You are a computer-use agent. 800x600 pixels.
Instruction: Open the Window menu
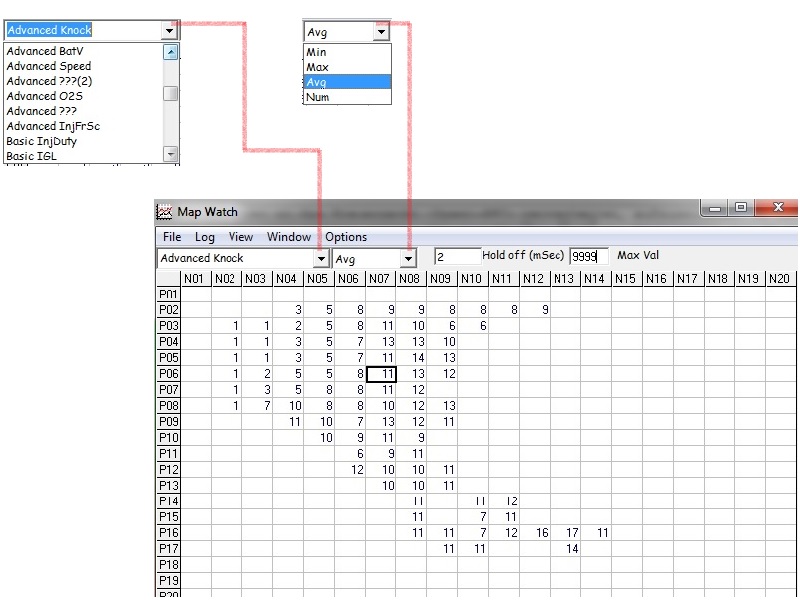(x=288, y=237)
